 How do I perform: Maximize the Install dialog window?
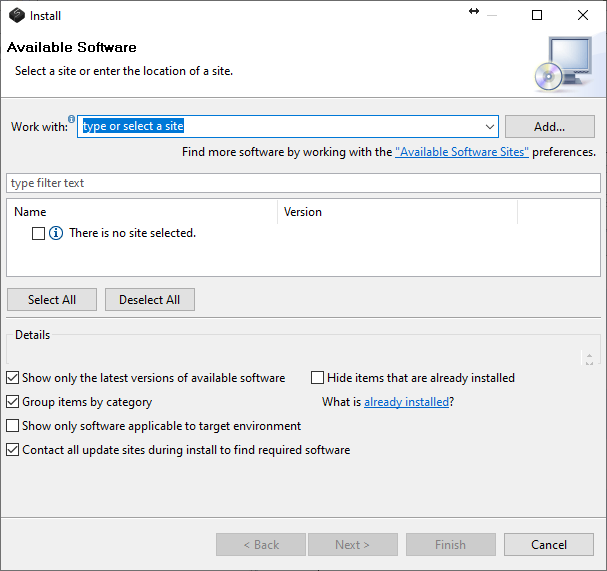(537, 15)
